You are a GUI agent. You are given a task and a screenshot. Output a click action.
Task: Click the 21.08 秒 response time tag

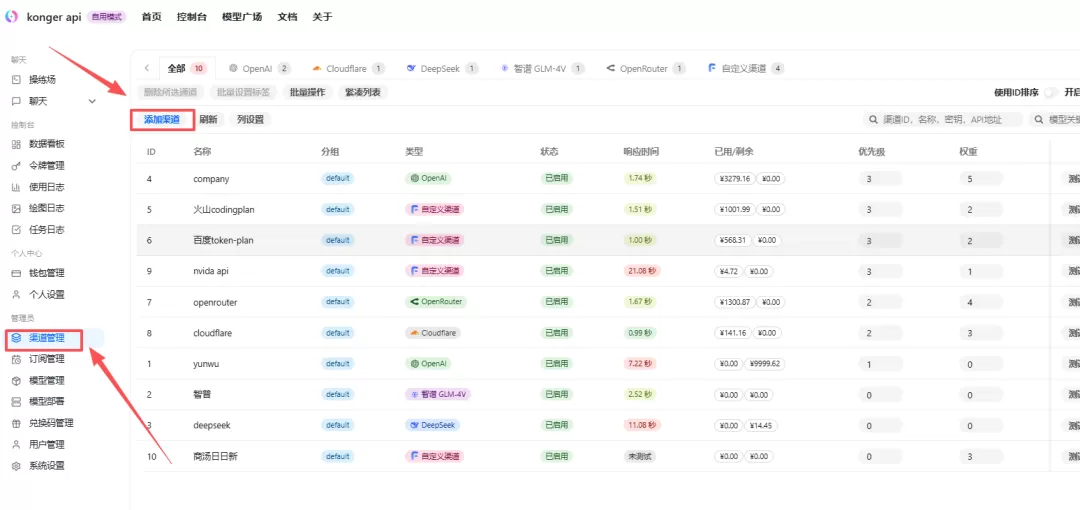641,271
